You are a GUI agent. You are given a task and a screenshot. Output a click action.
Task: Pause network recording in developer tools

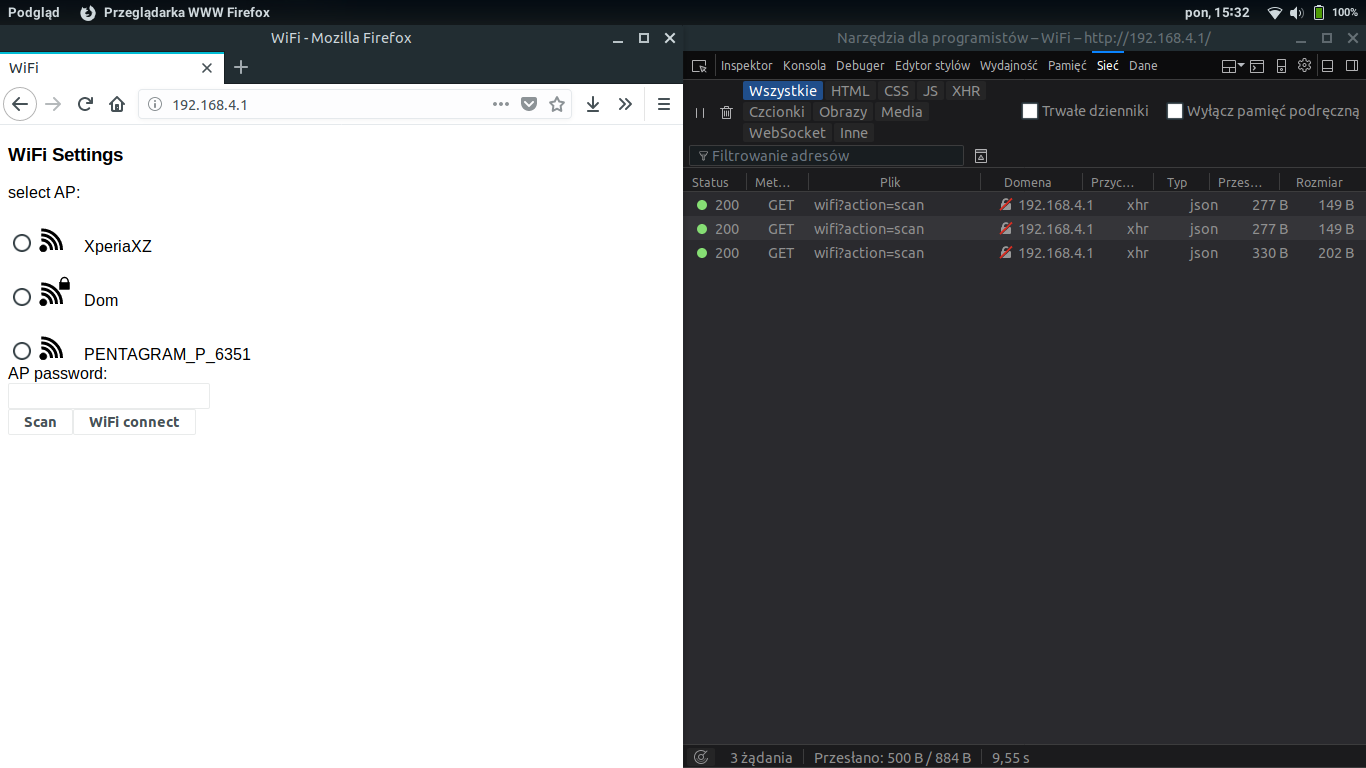(700, 113)
